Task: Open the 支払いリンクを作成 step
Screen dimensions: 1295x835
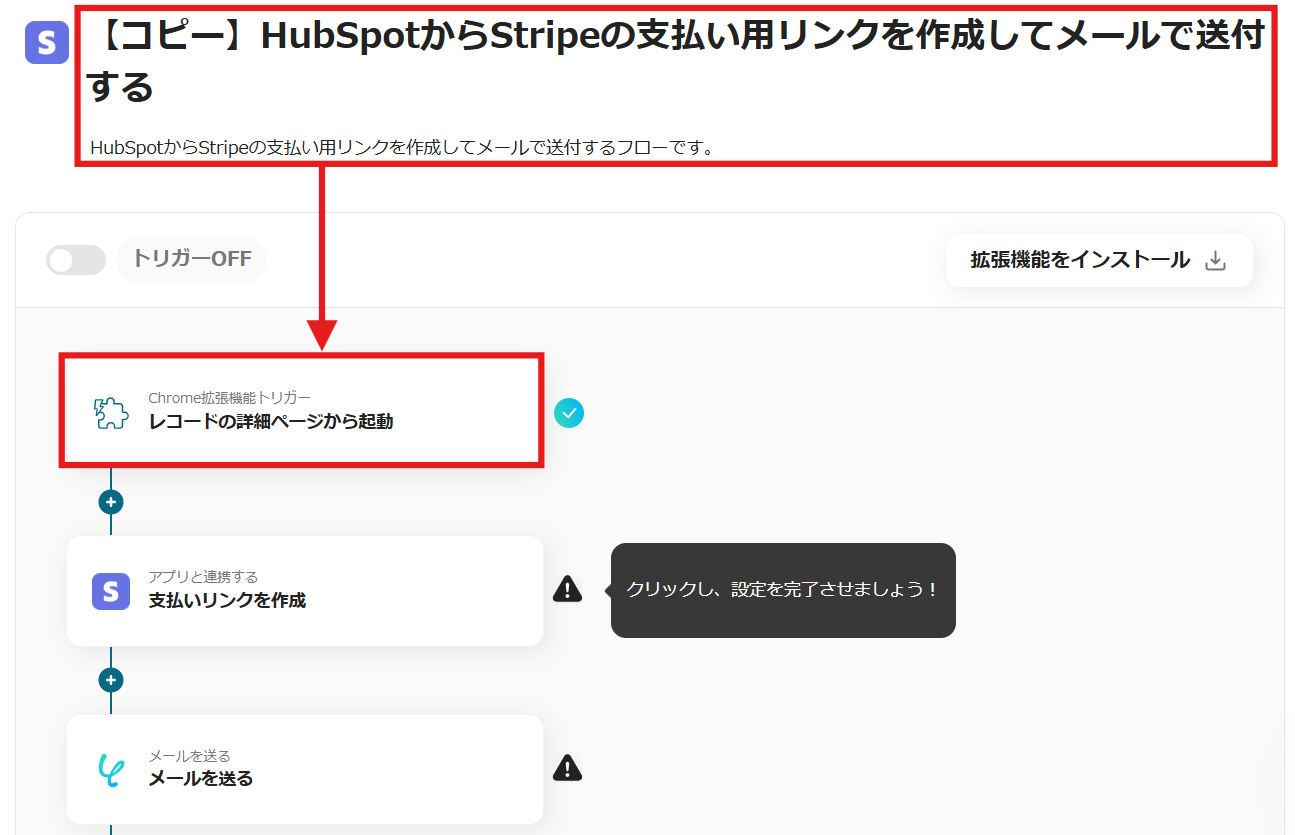Action: click(305, 590)
